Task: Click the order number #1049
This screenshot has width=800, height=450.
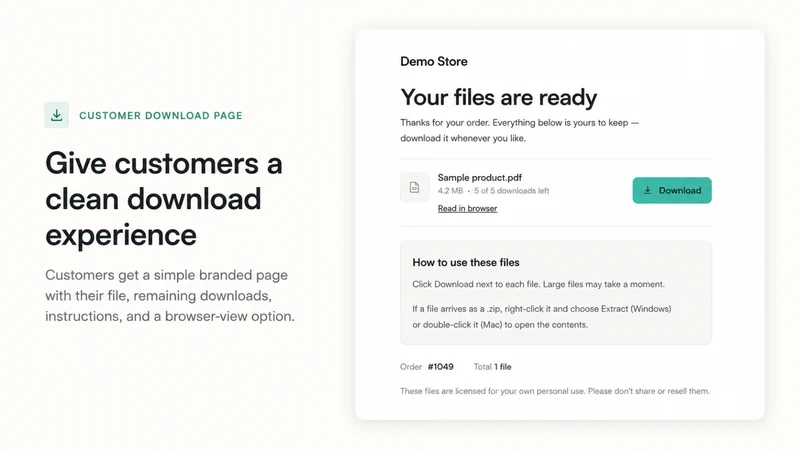Action: pos(440,367)
